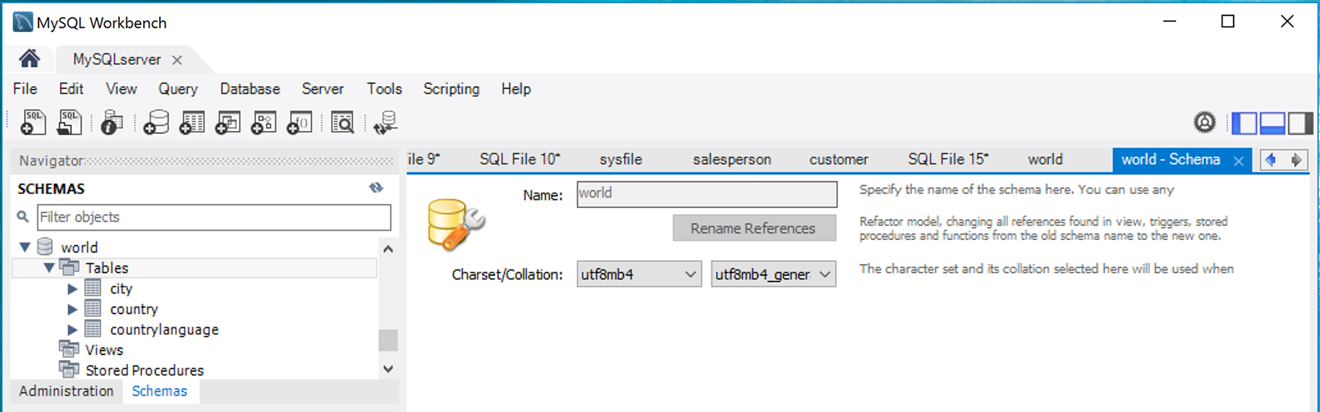Open the Server menu
The height and width of the screenshot is (412, 1320).
point(323,89)
